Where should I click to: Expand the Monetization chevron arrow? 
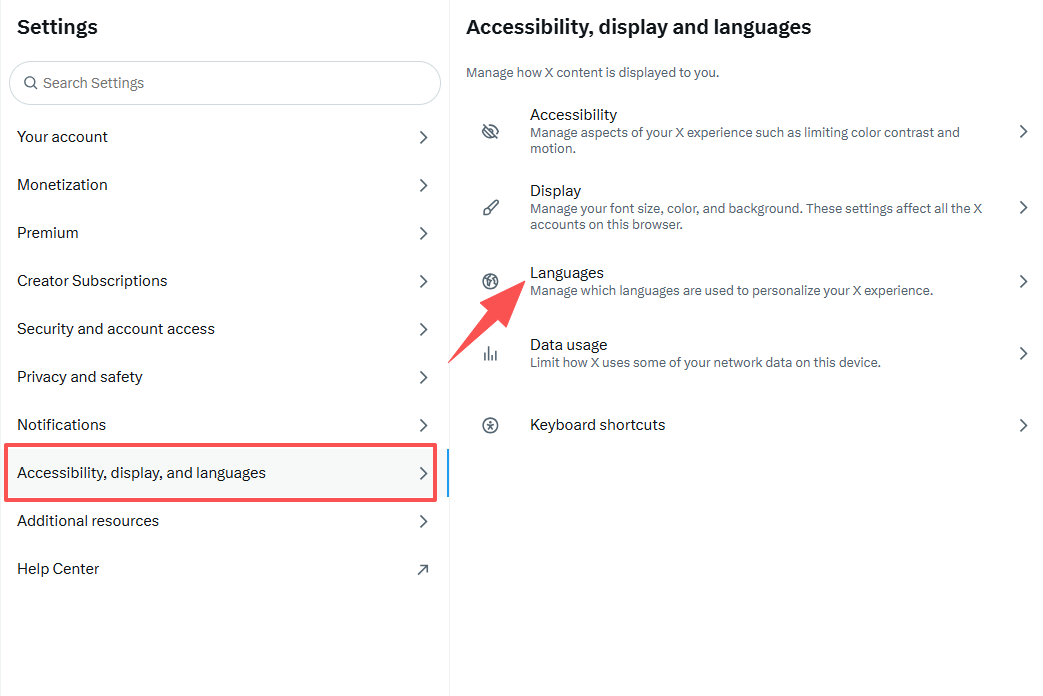424,185
